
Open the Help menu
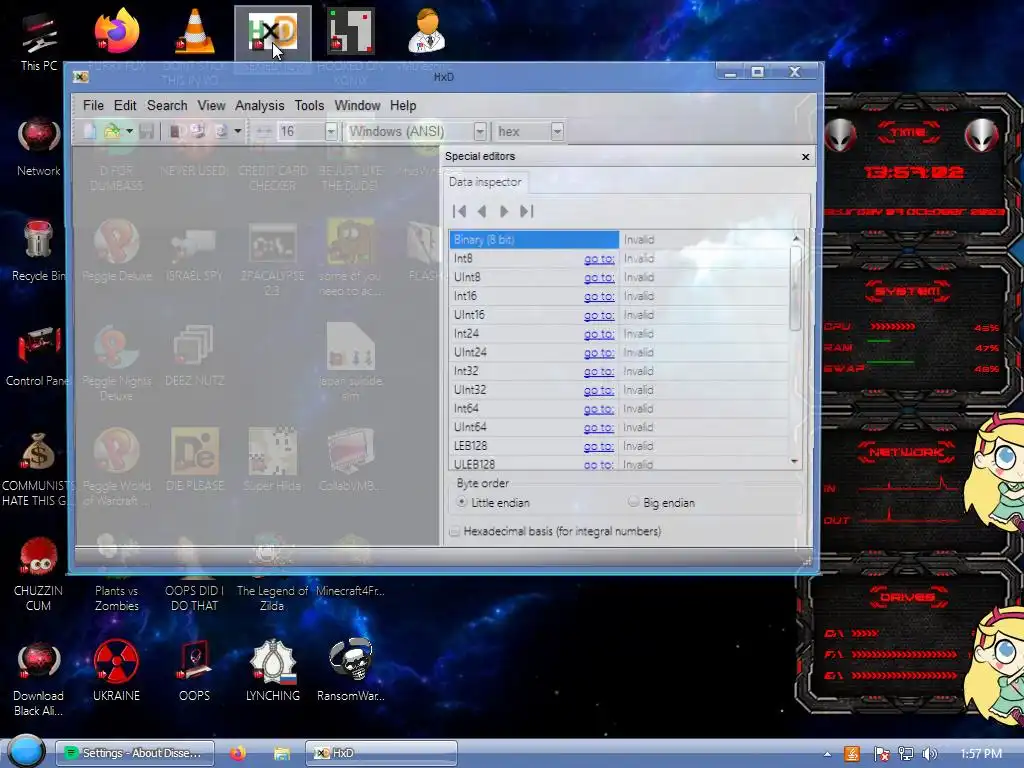pyautogui.click(x=403, y=105)
